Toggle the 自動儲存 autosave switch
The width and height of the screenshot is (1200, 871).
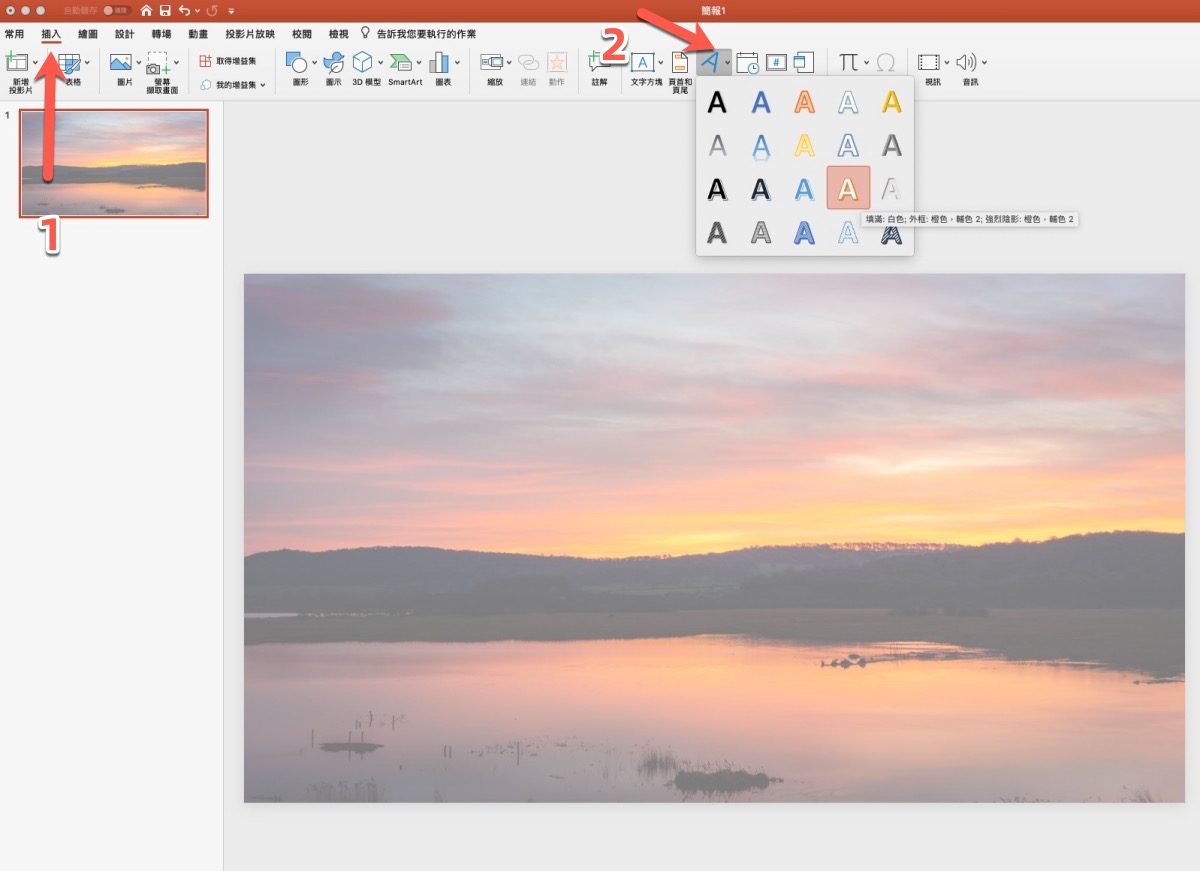click(116, 10)
